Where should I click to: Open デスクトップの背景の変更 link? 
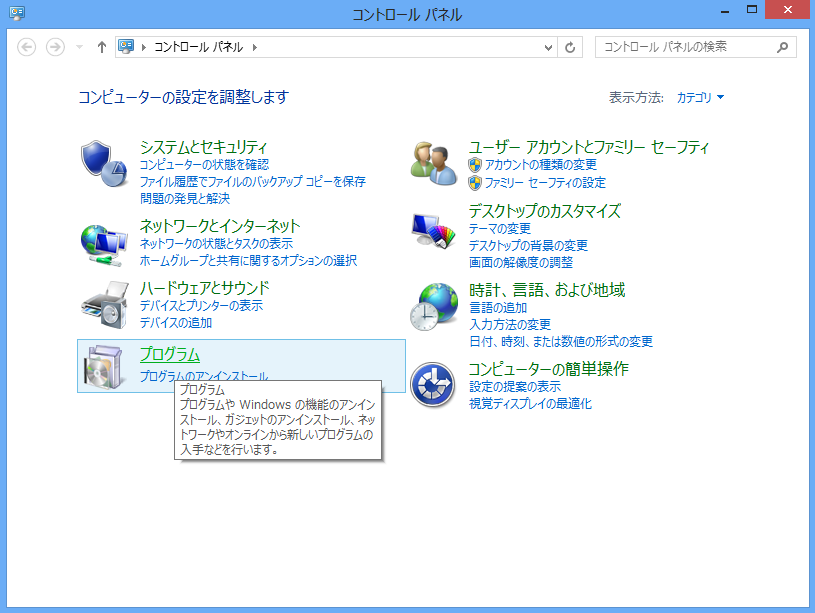point(528,245)
